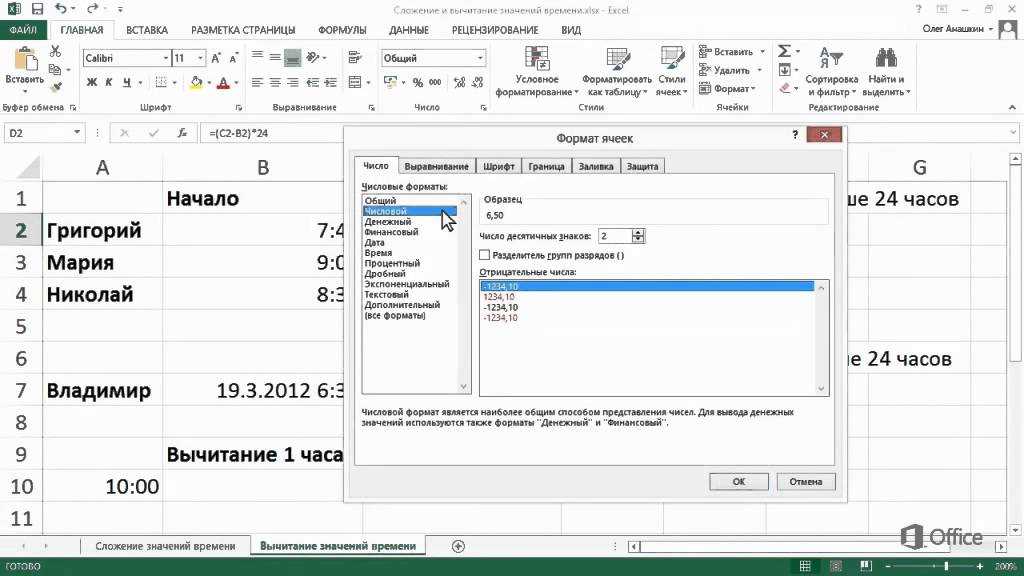Select the Текстовый number format
This screenshot has width=1024, height=576.
386,295
